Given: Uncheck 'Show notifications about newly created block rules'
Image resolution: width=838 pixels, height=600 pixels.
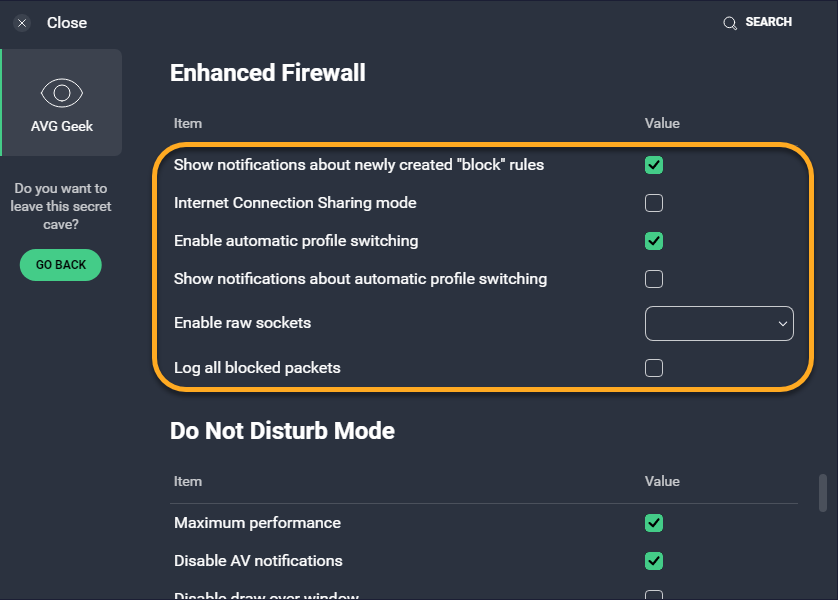Looking at the screenshot, I should (654, 165).
